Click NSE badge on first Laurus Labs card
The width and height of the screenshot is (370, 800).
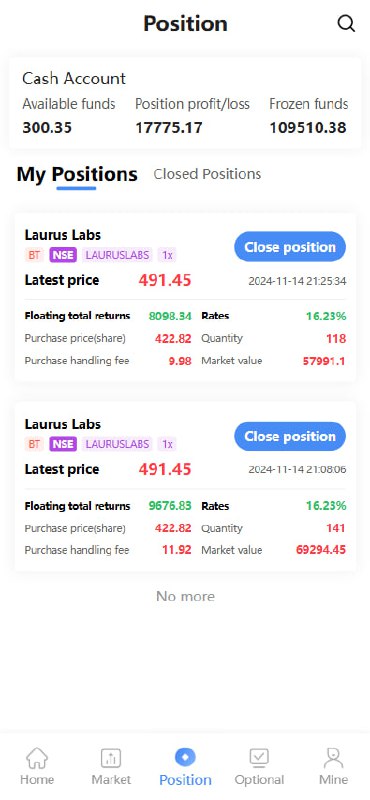[63, 255]
